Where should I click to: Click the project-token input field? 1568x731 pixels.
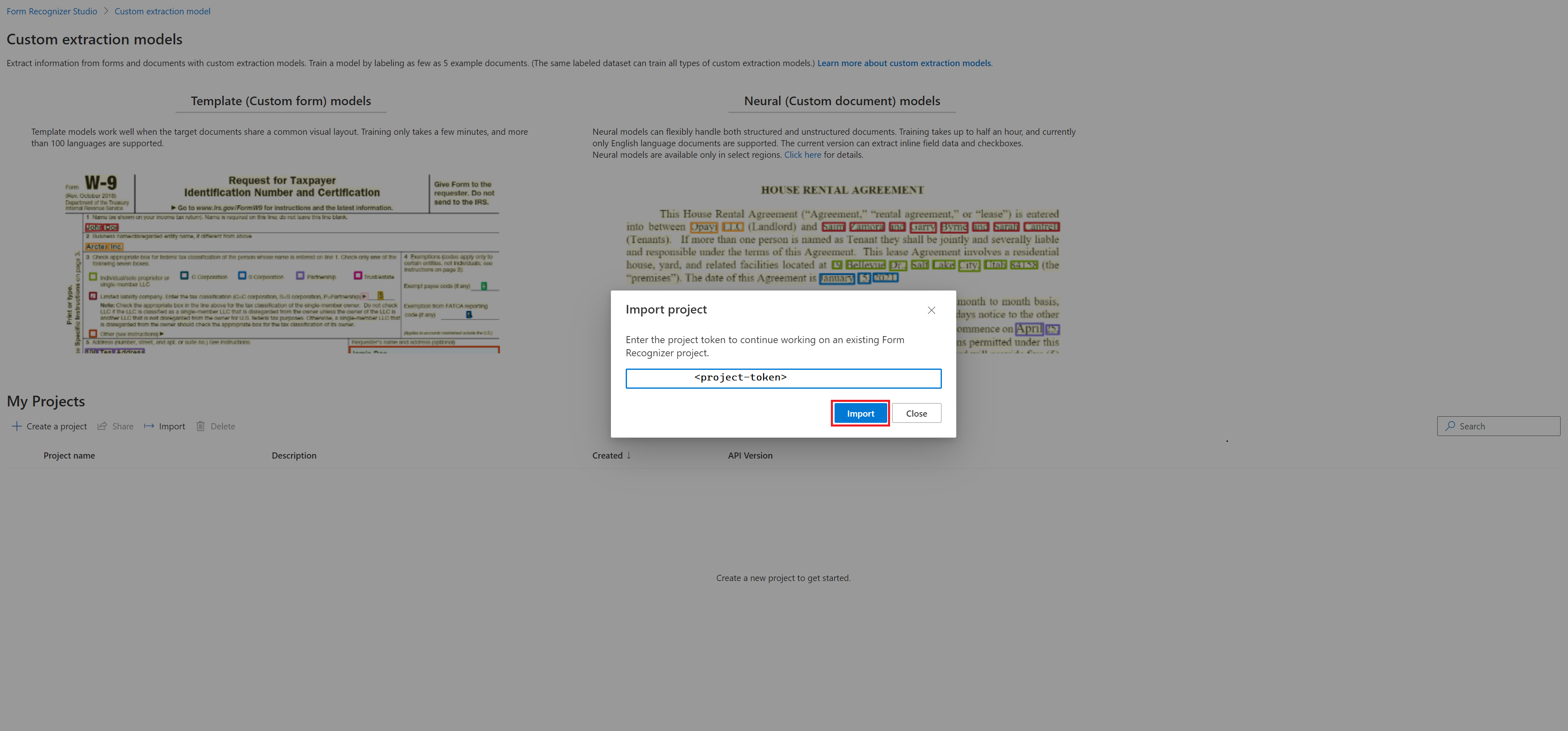tap(783, 377)
